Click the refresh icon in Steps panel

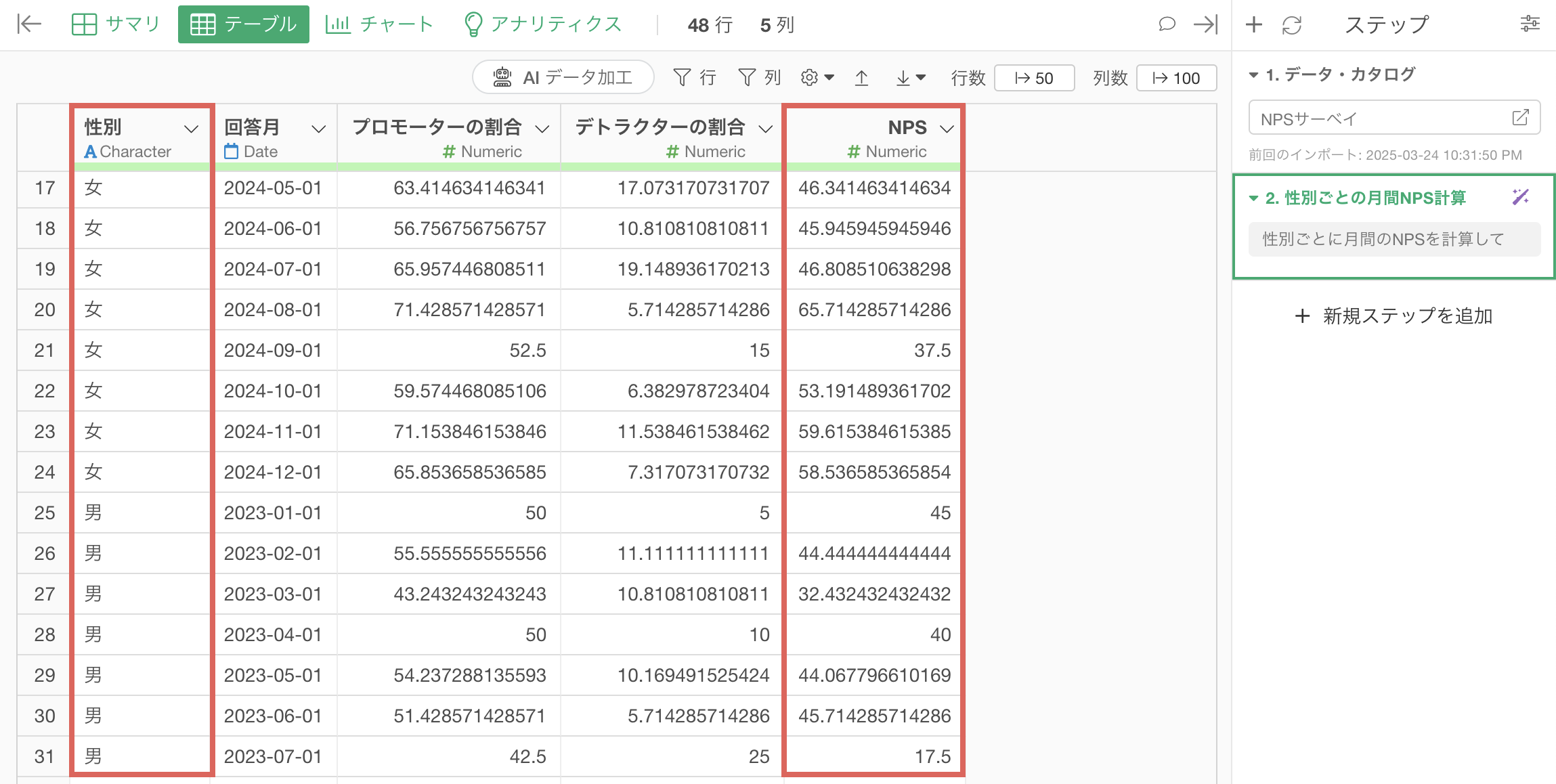click(x=1292, y=25)
